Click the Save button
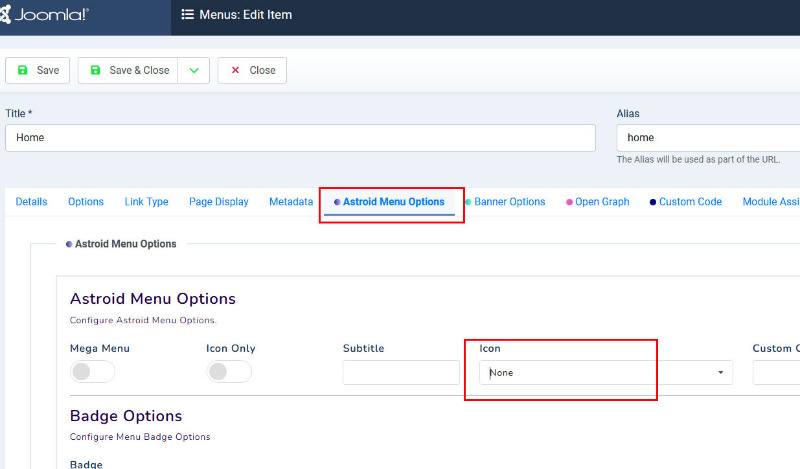 (x=37, y=70)
